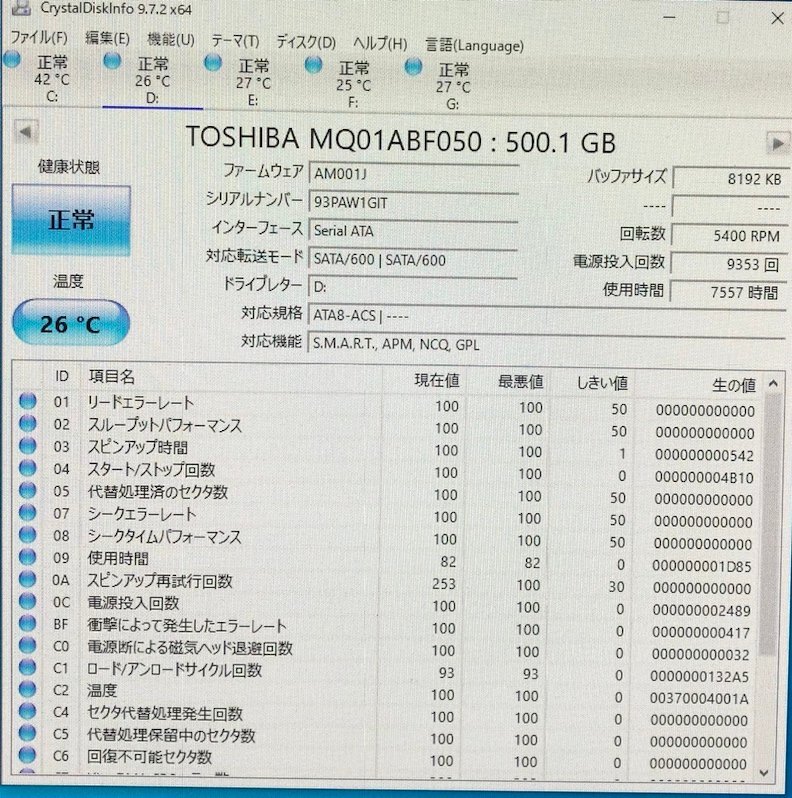Open the ヘルプ(H) menu
Screen dimensions: 792x798
point(380,44)
